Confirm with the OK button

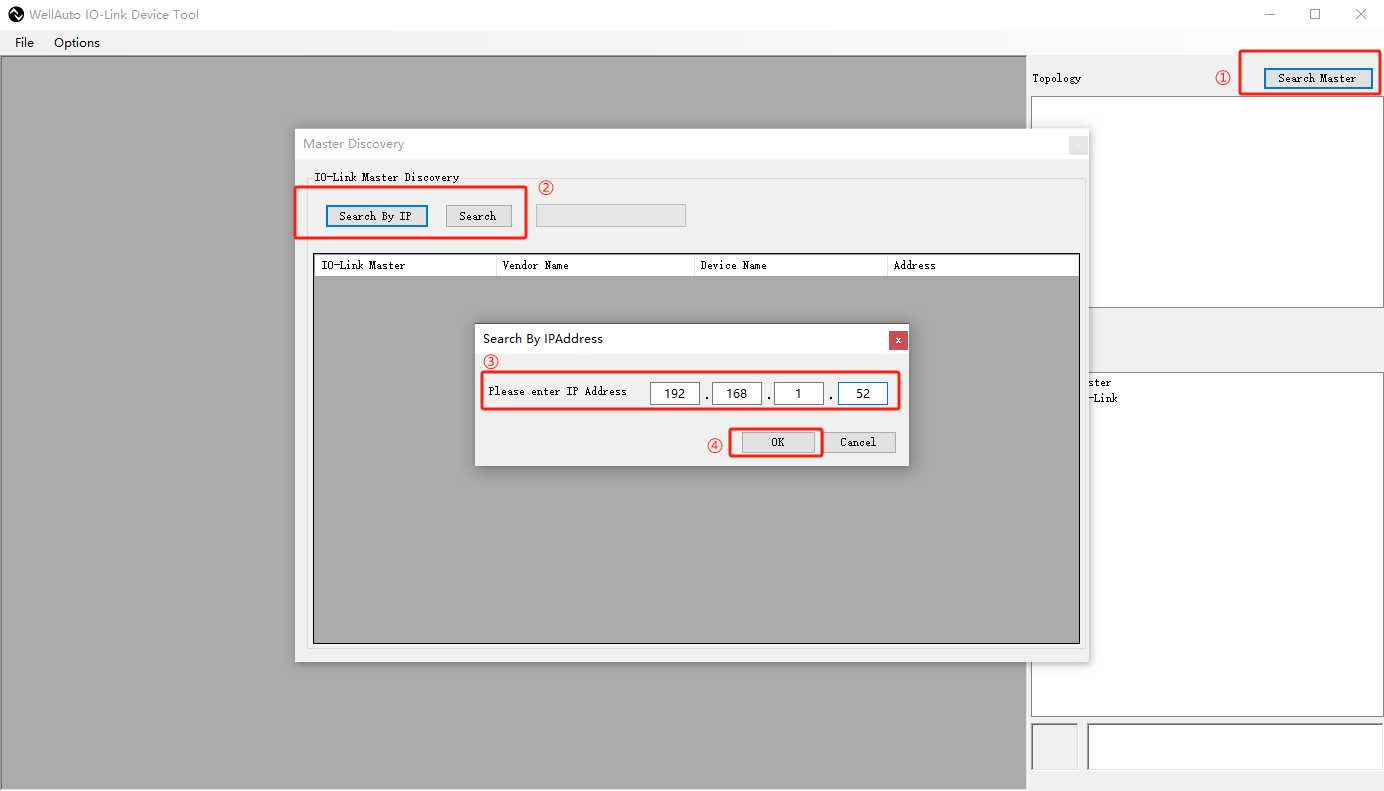(x=778, y=442)
